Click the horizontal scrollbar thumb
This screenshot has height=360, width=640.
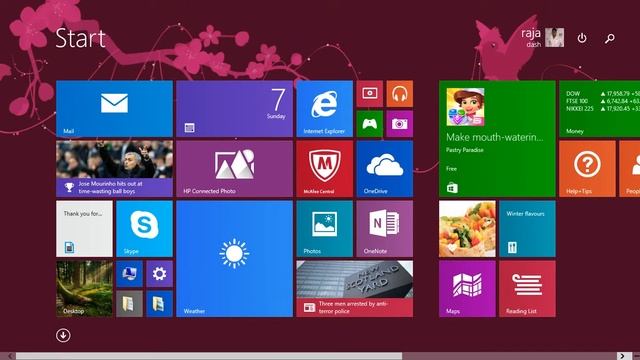click(x=209, y=356)
